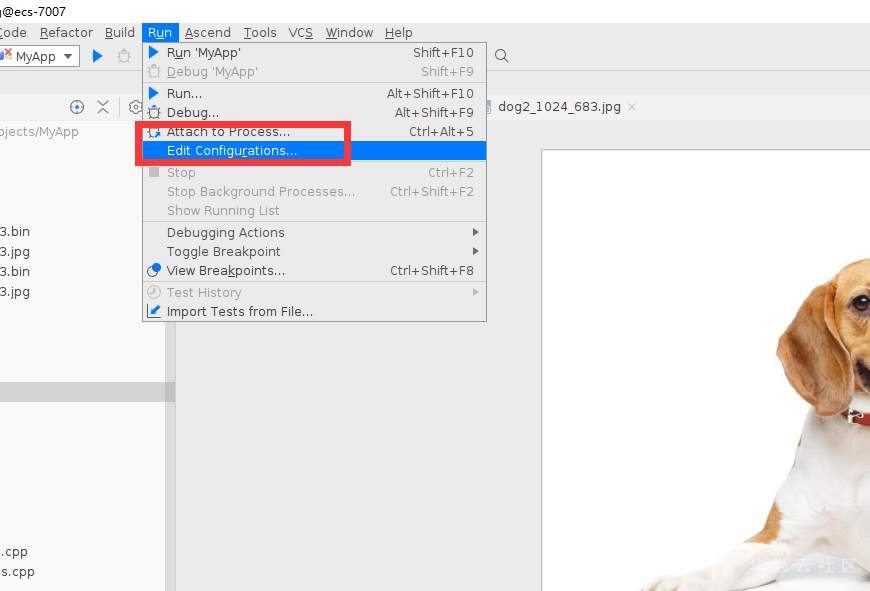
Task: Expand Toggle Breakpoint submenu
Action: point(315,251)
